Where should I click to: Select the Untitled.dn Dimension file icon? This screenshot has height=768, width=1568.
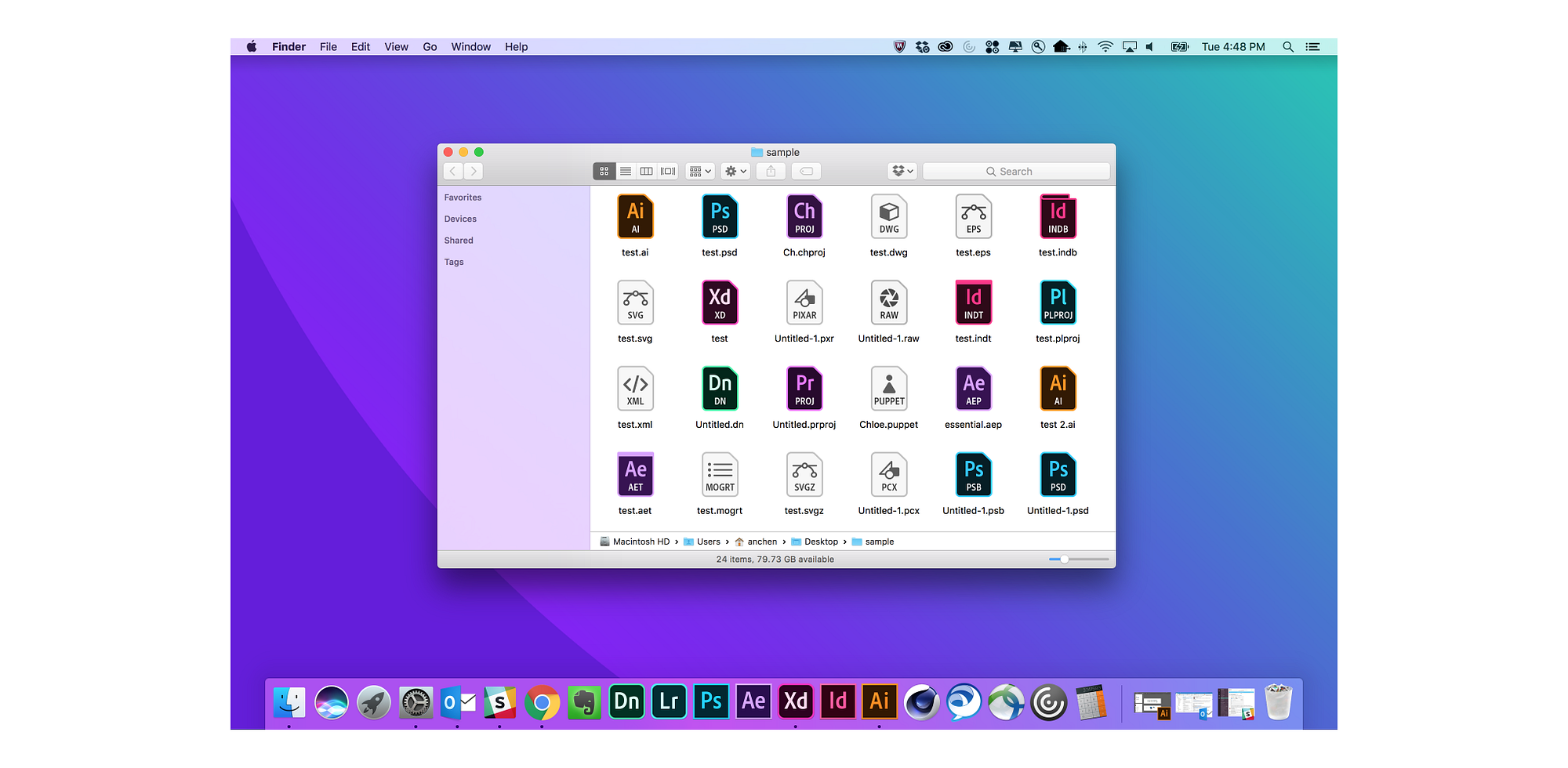coord(720,389)
